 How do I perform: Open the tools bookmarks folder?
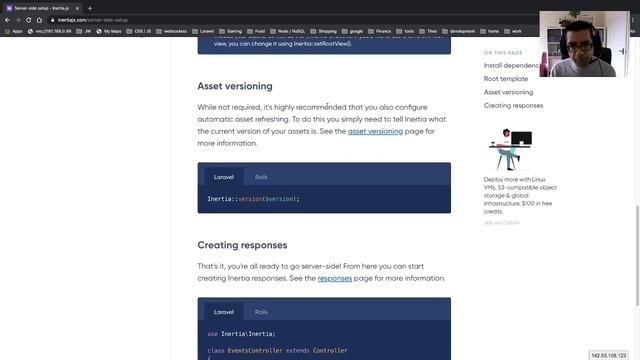(x=405, y=31)
